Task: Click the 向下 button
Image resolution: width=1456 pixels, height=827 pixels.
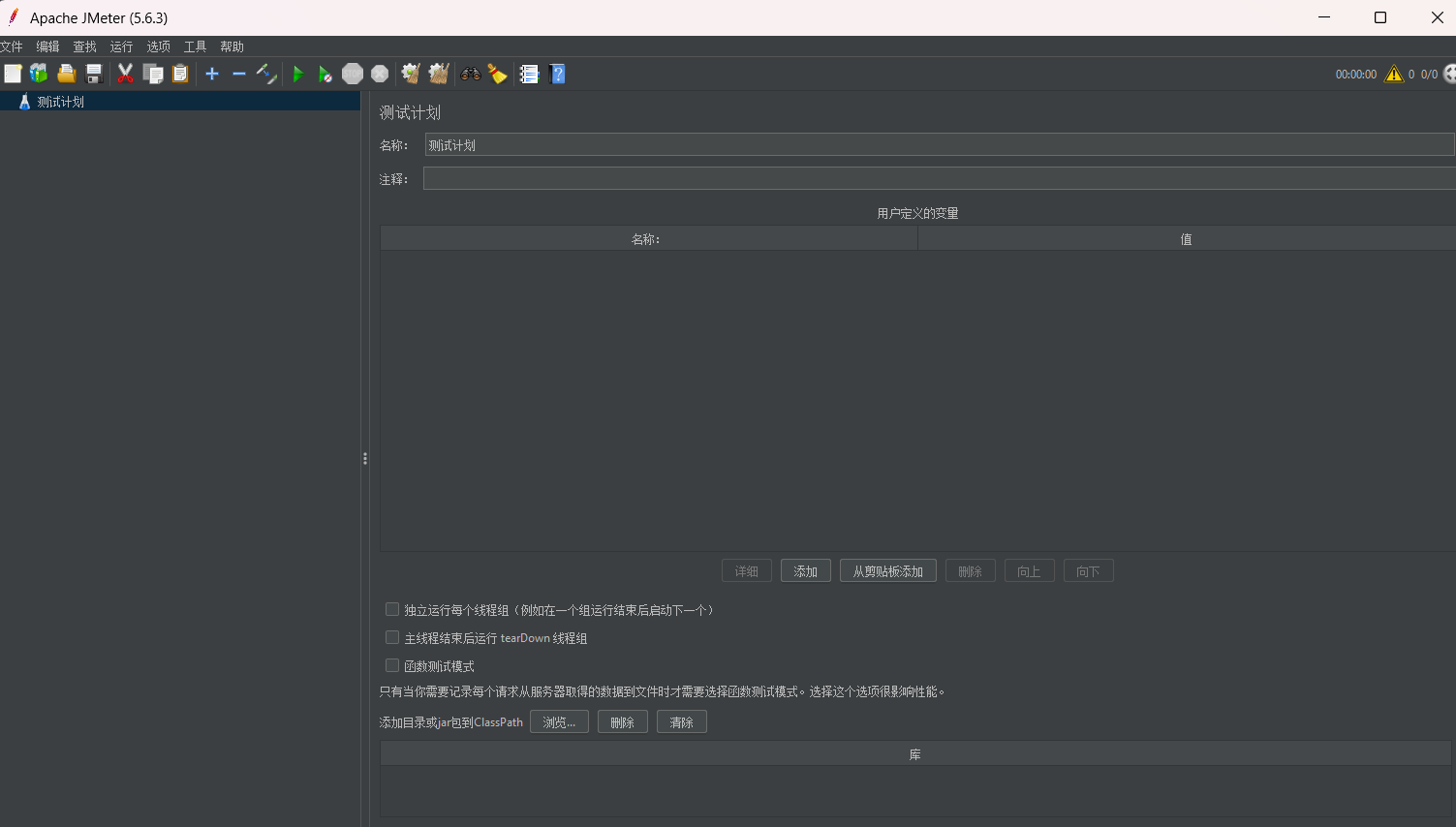Action: (1089, 571)
